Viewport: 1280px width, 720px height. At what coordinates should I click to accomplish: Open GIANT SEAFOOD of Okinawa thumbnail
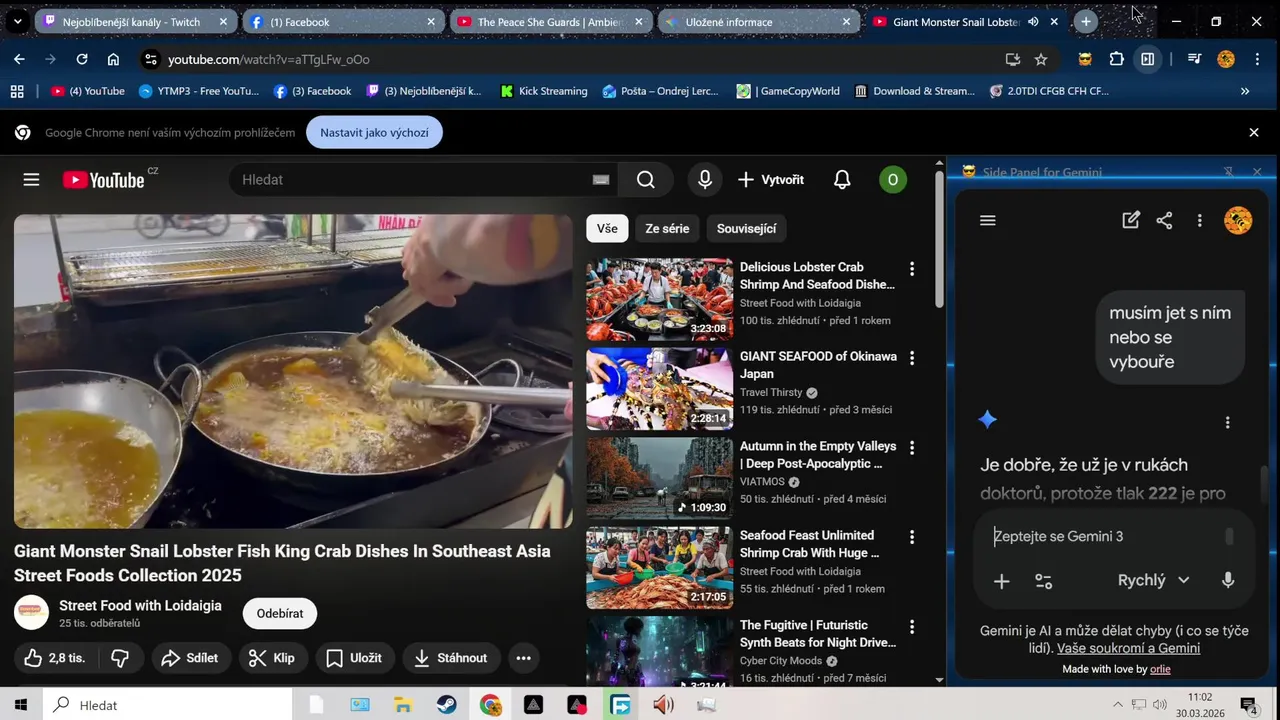pos(659,389)
